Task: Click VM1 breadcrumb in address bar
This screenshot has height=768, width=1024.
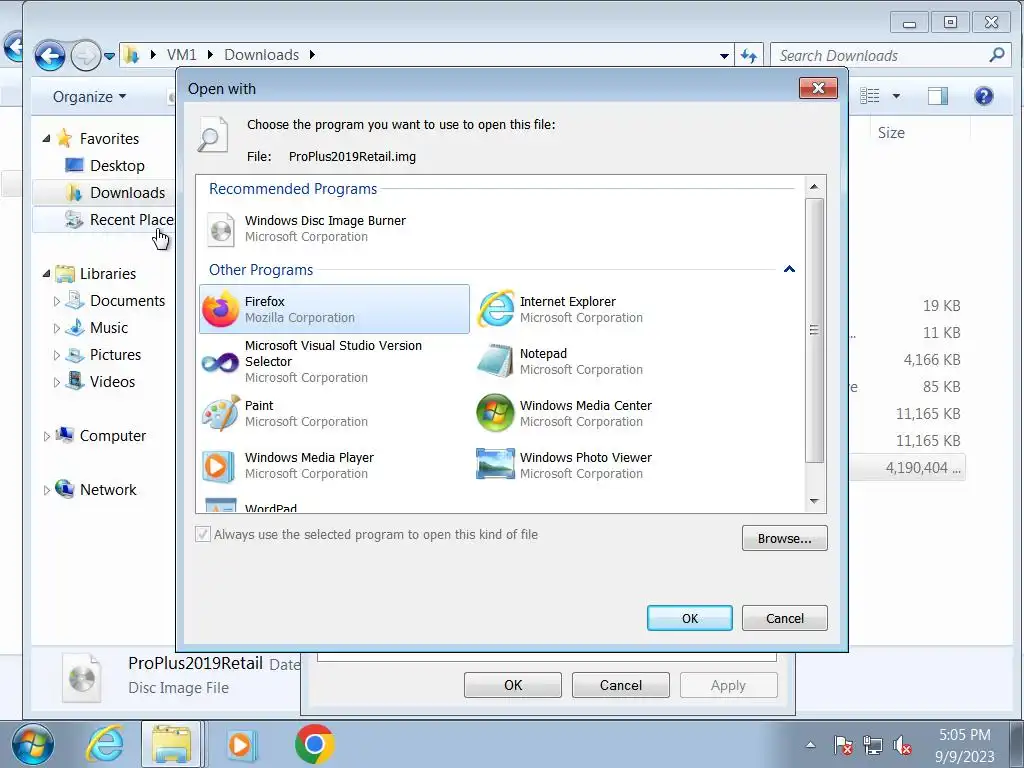Action: coord(182,55)
